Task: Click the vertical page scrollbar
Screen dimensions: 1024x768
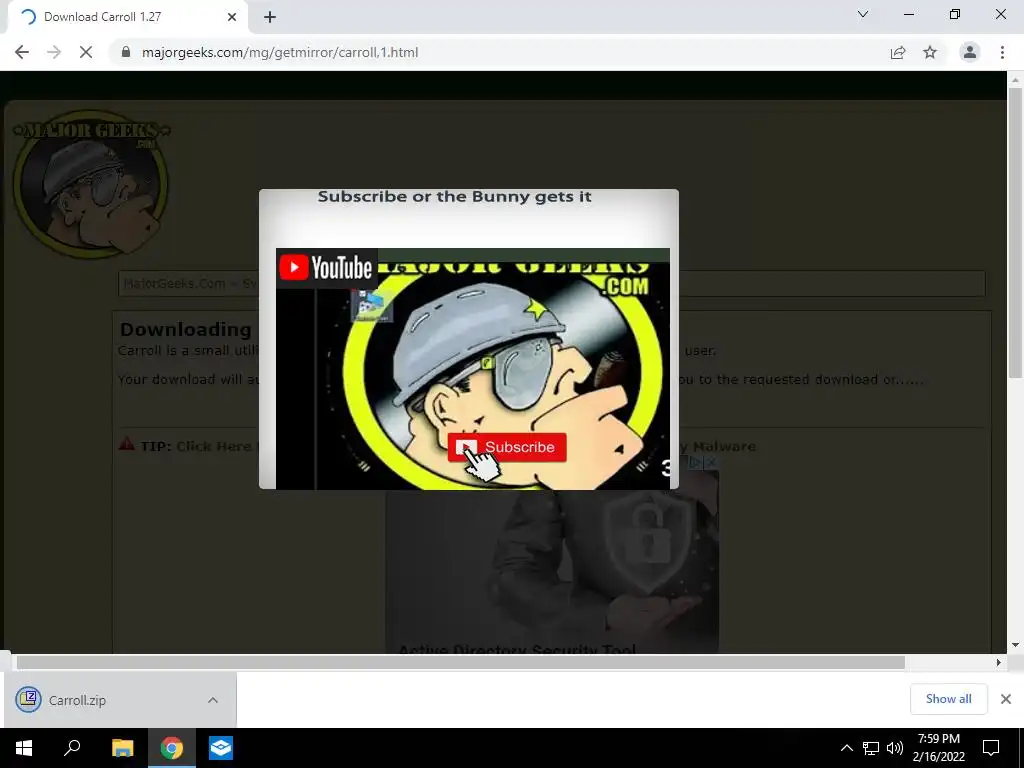Action: coord(1015,232)
